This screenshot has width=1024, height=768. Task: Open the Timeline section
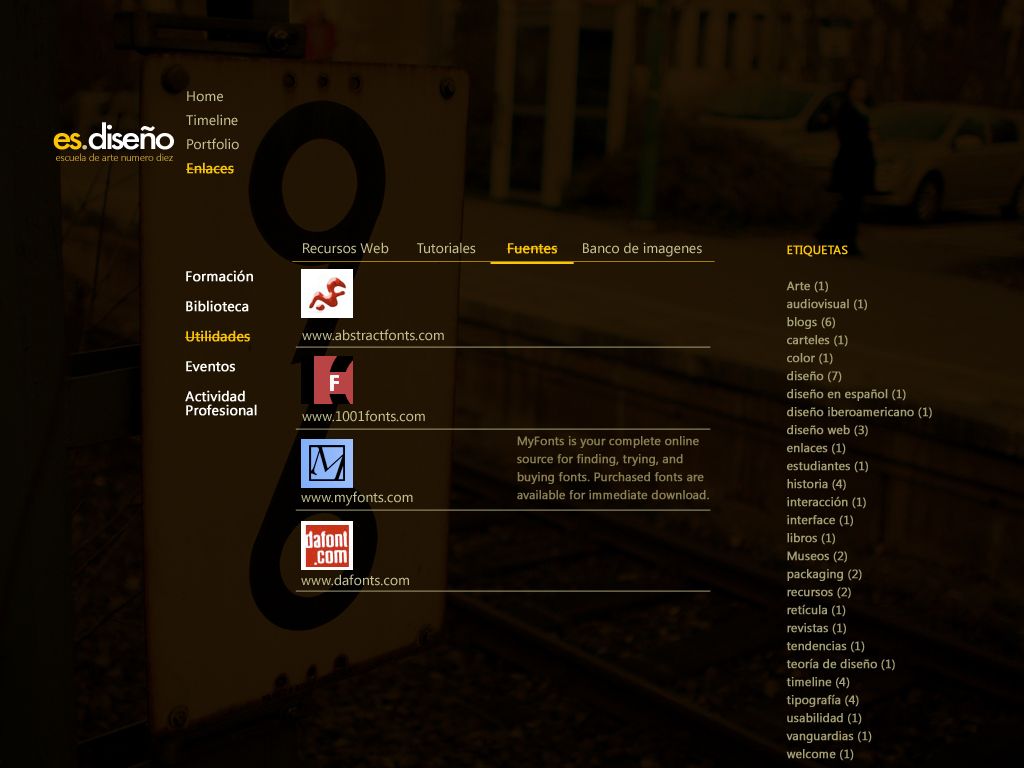[x=212, y=120]
